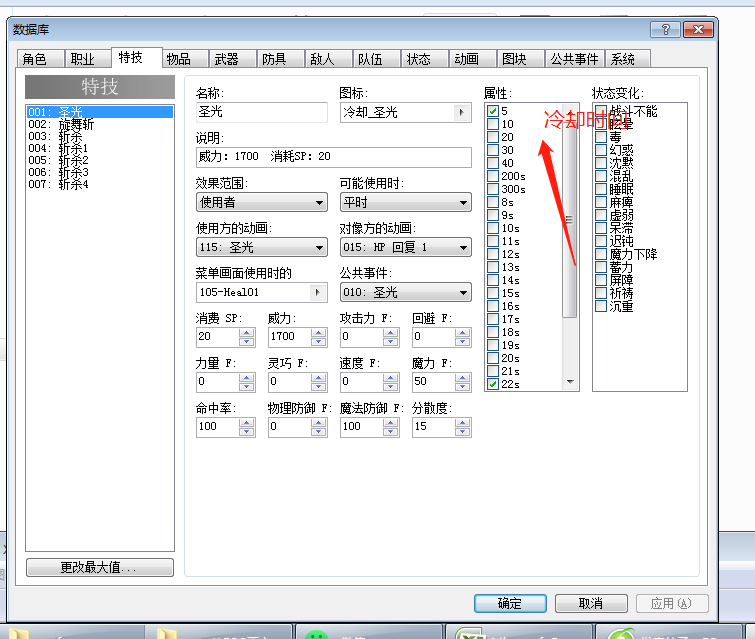The width and height of the screenshot is (755, 639).
Task: Increase the 攻击力 F value with up arrow
Action: pyautogui.click(x=391, y=333)
